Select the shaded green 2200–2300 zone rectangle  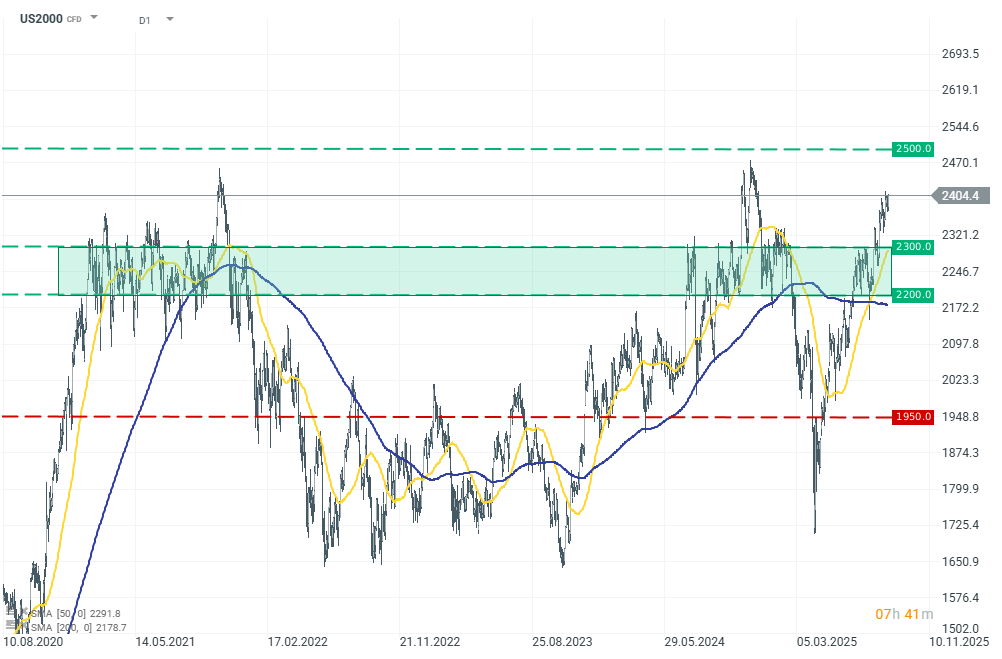[475, 271]
